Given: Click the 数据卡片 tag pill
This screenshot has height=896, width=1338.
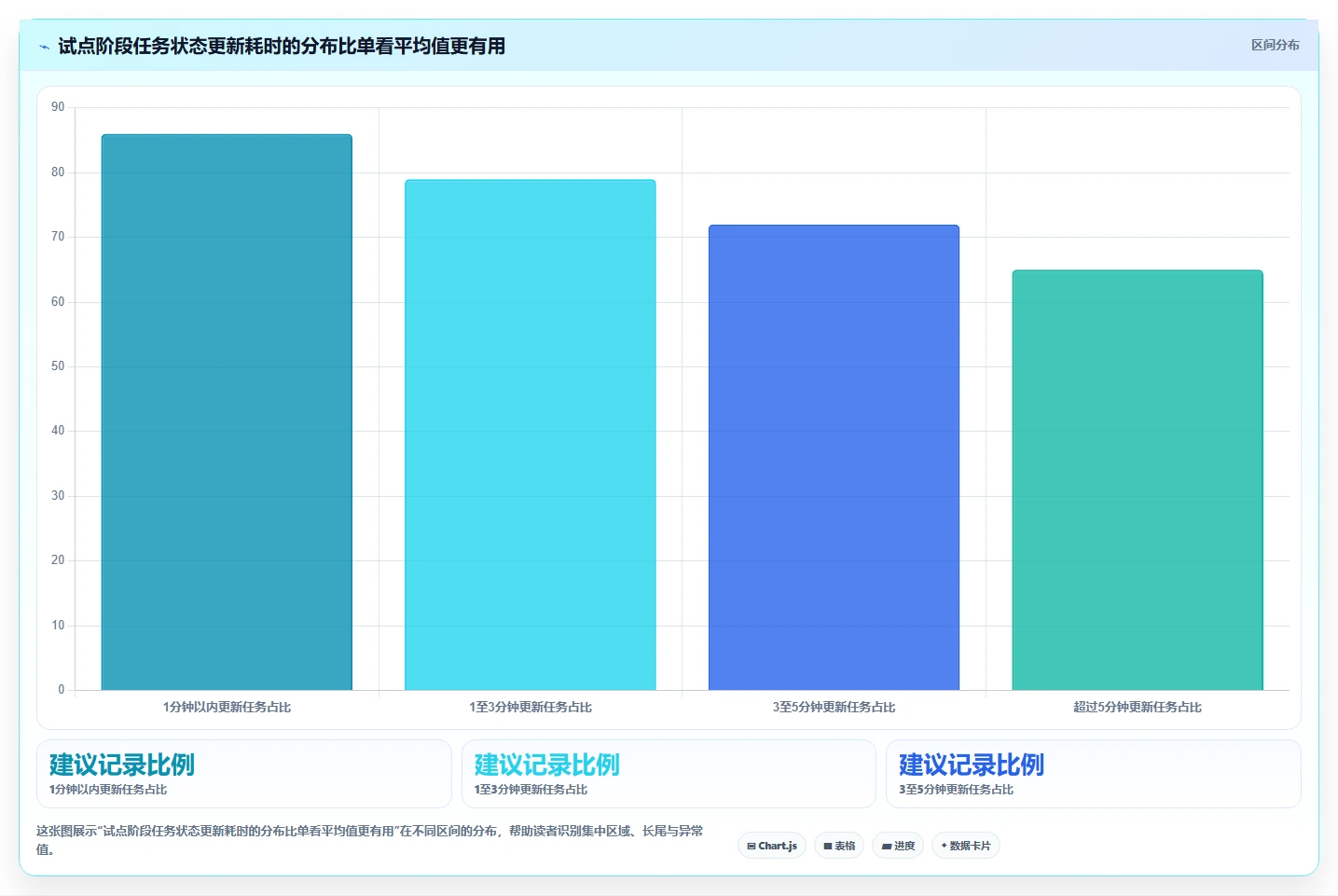Looking at the screenshot, I should coord(966,846).
